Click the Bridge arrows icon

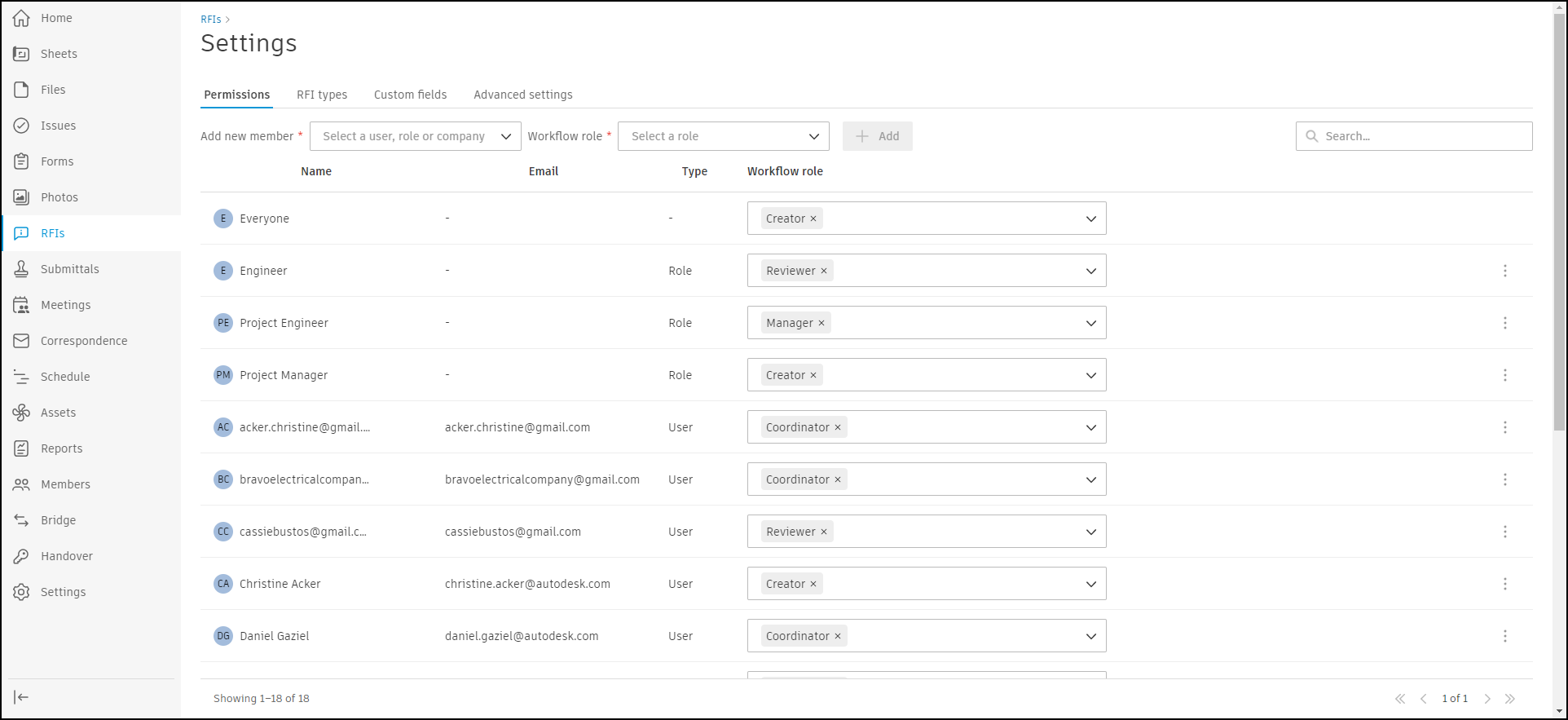(22, 520)
